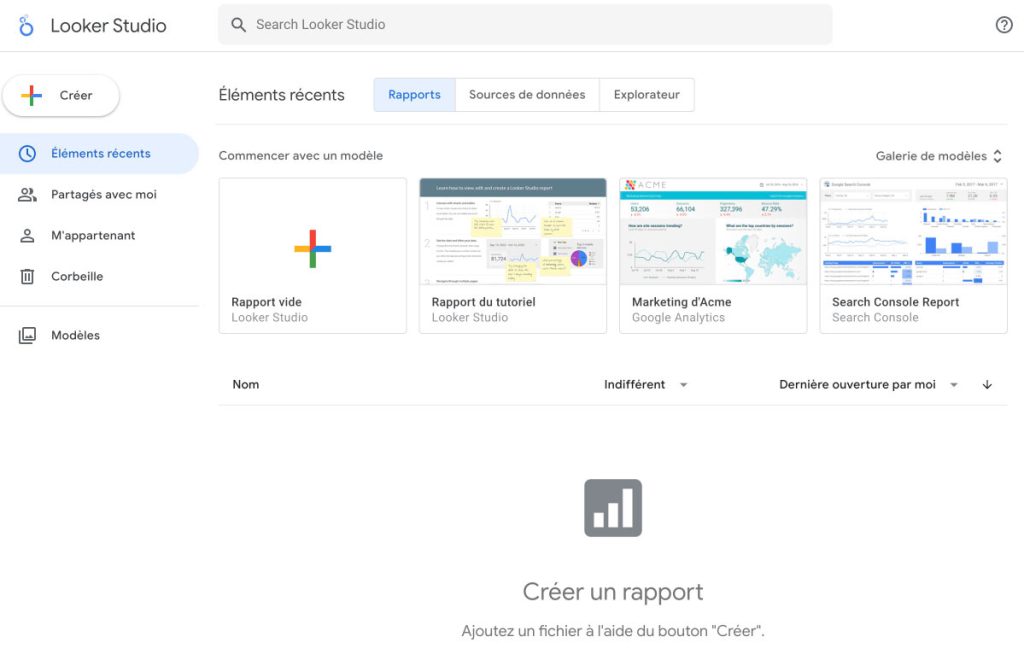The height and width of the screenshot is (660, 1024).
Task: Select the Modèles templates icon
Action: pos(27,334)
